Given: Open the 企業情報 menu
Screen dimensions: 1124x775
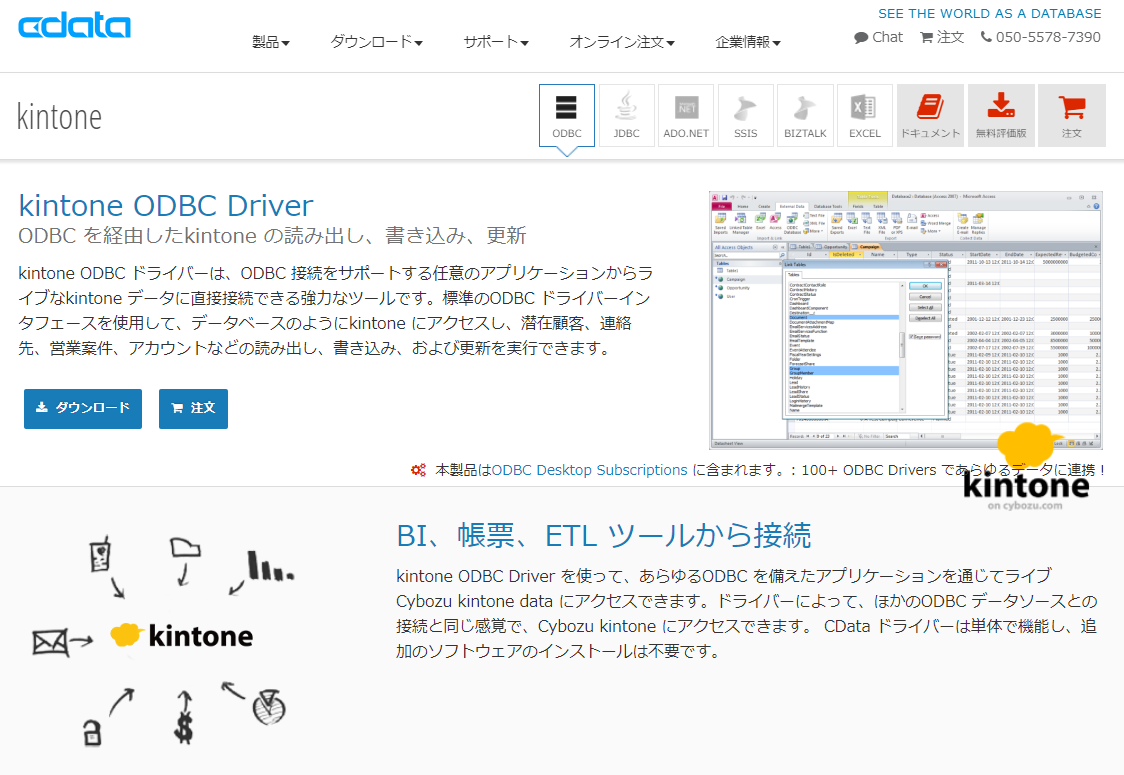Looking at the screenshot, I should (747, 44).
